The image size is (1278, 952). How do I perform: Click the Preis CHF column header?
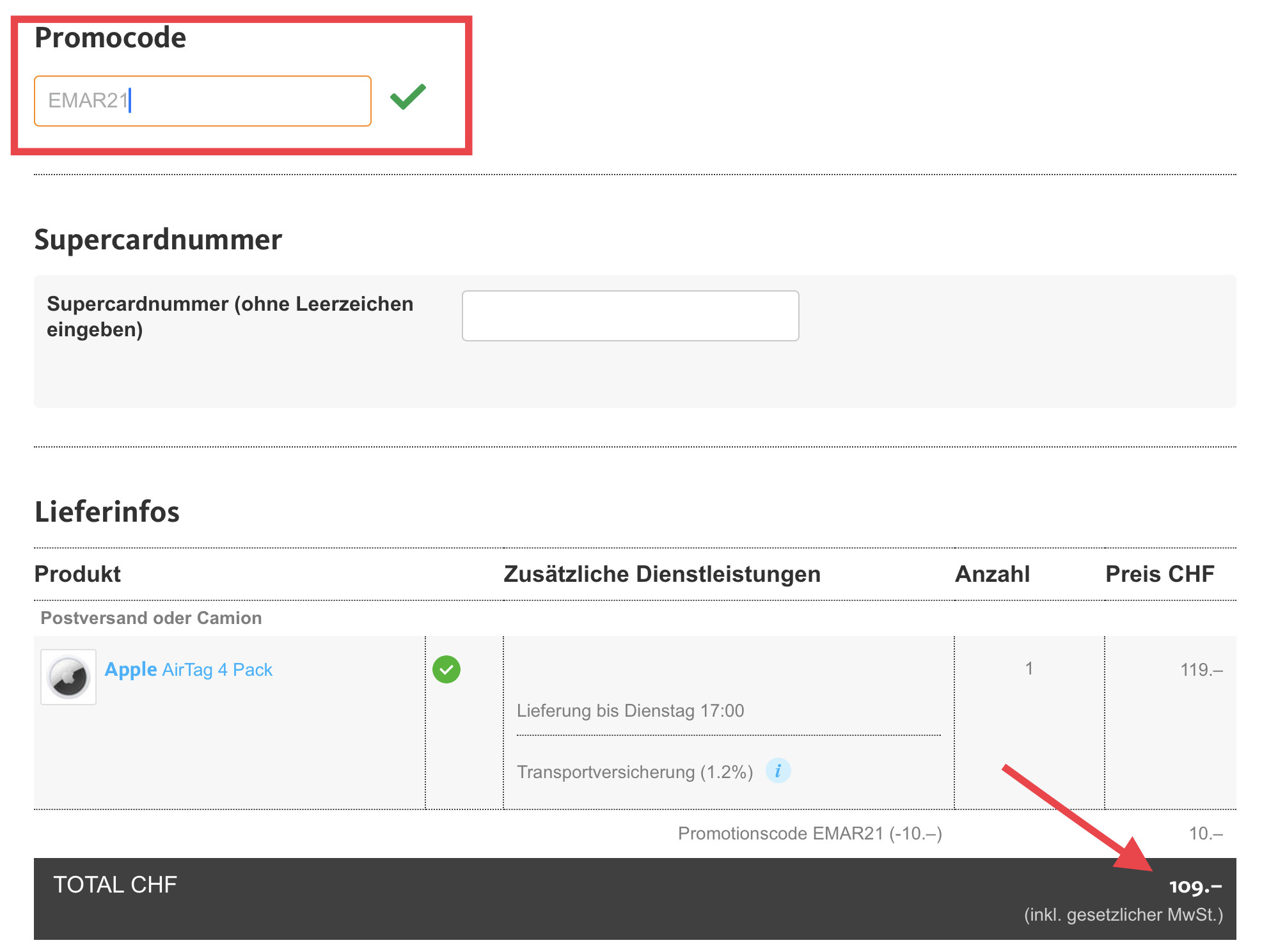pos(1160,574)
